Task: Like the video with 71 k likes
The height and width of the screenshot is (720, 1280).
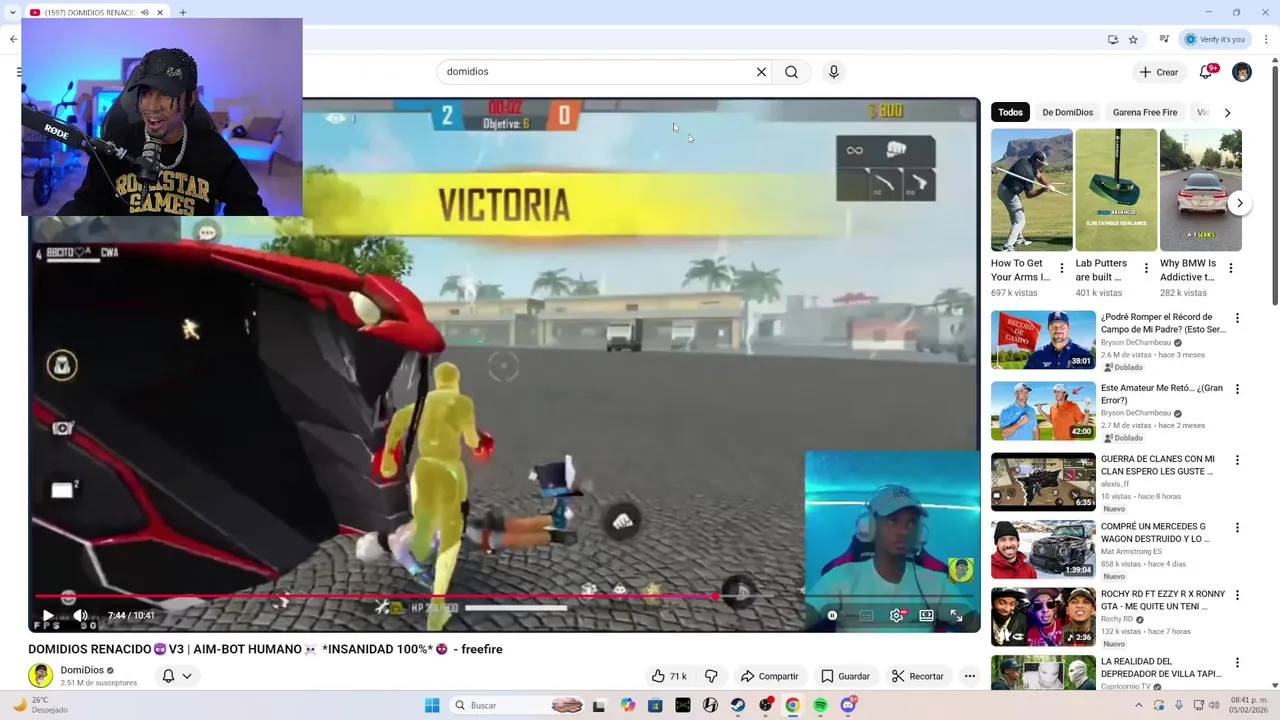Action: (669, 676)
